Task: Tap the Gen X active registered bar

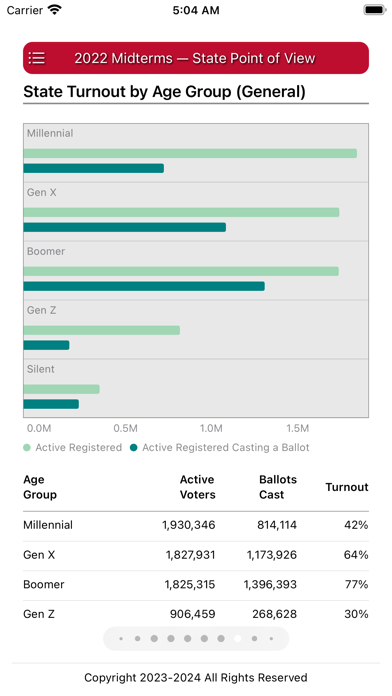Action: pyautogui.click(x=181, y=213)
